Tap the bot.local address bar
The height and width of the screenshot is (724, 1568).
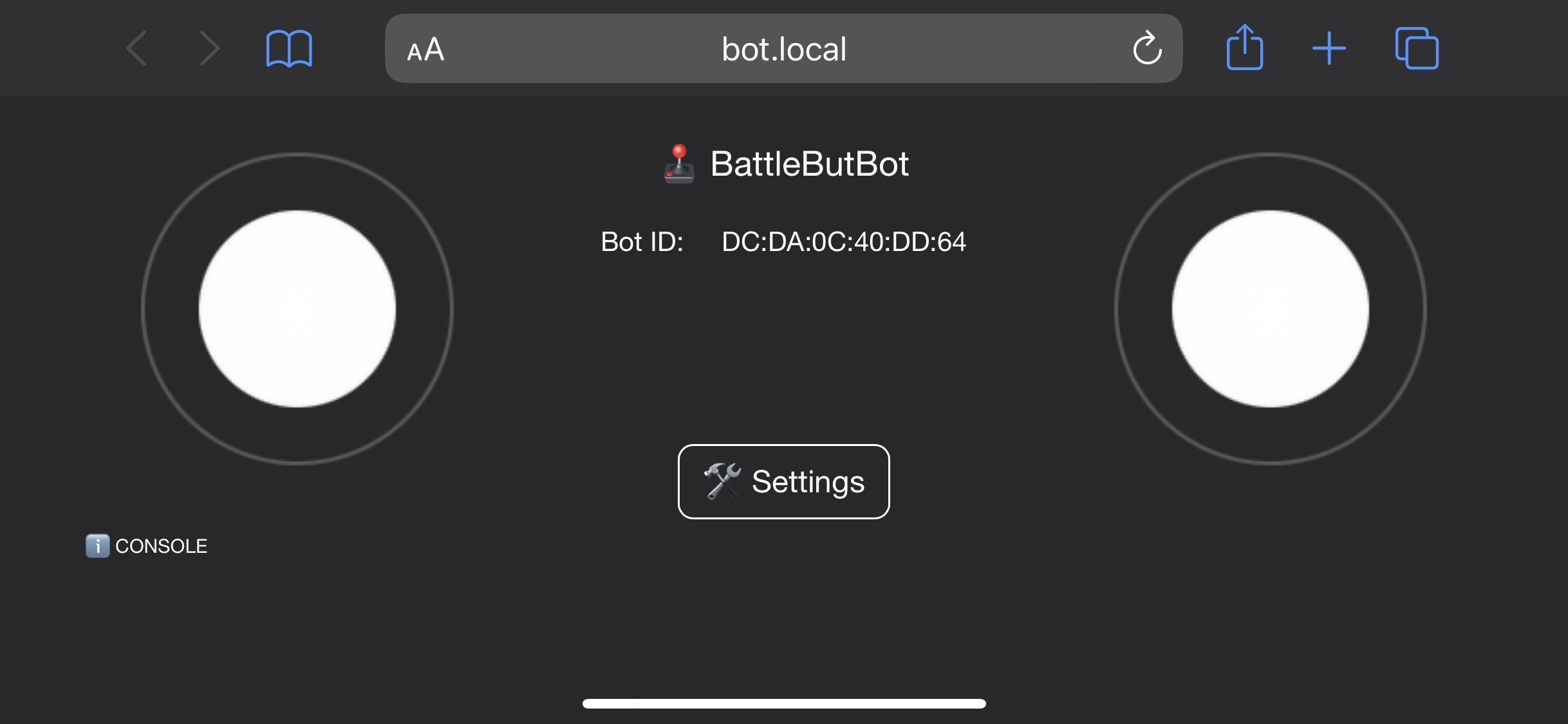point(784,48)
